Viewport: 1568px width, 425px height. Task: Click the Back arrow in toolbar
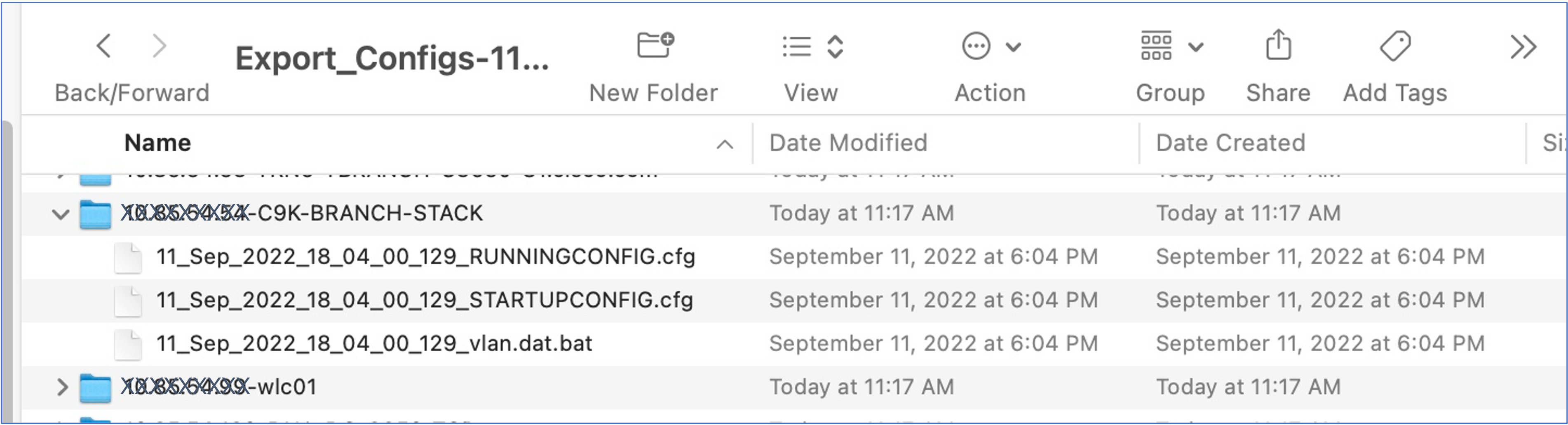point(104,46)
